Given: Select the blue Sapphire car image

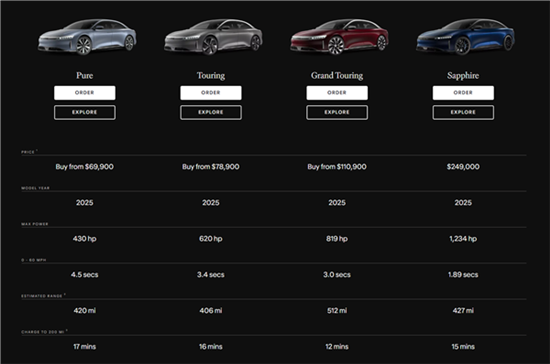Looking at the screenshot, I should point(465,37).
